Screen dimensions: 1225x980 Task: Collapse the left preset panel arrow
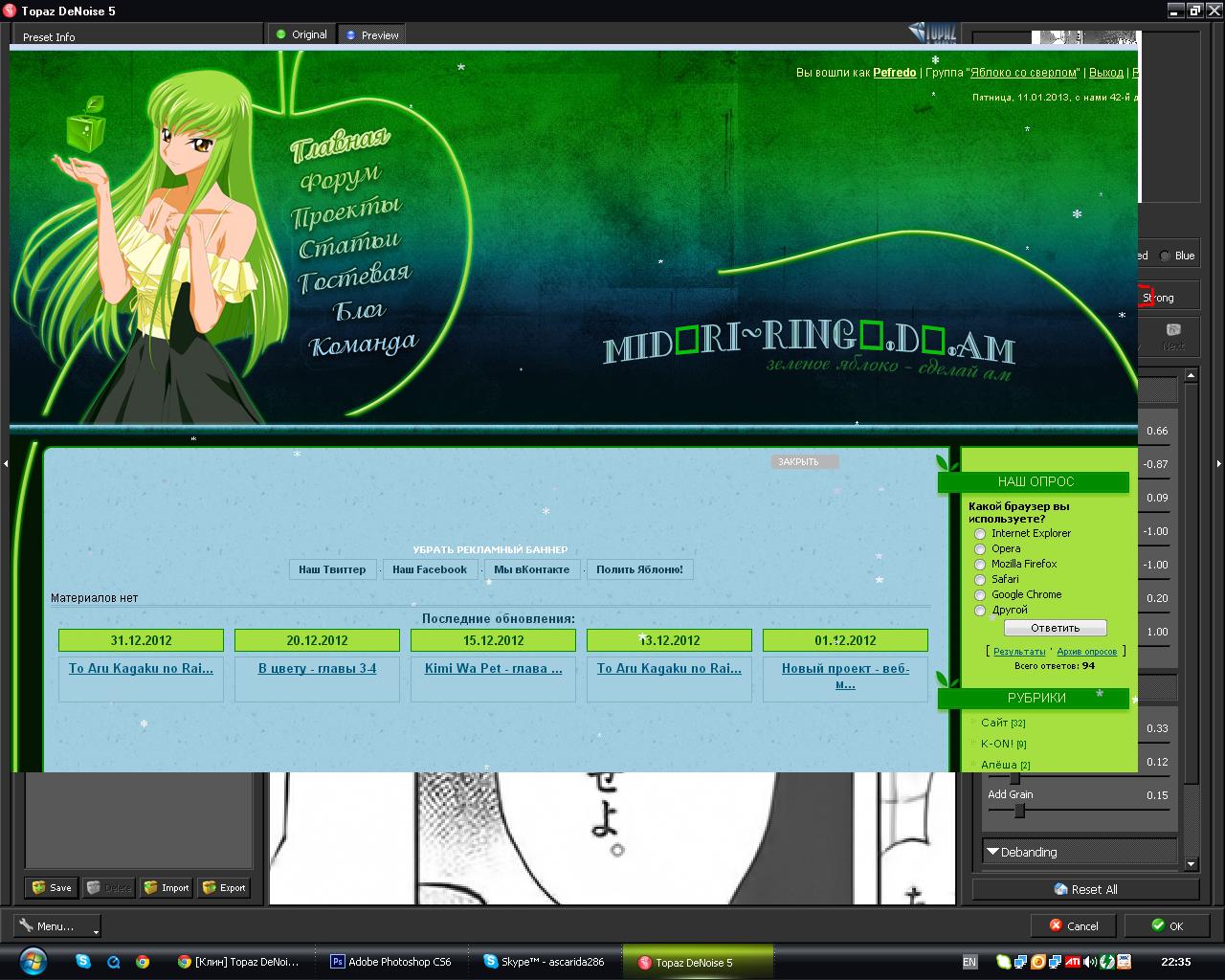point(5,464)
